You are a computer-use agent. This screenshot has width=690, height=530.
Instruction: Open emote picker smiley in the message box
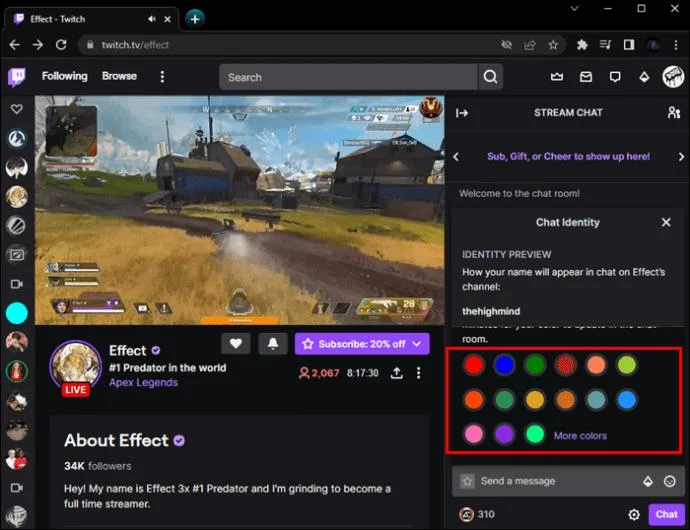669,481
